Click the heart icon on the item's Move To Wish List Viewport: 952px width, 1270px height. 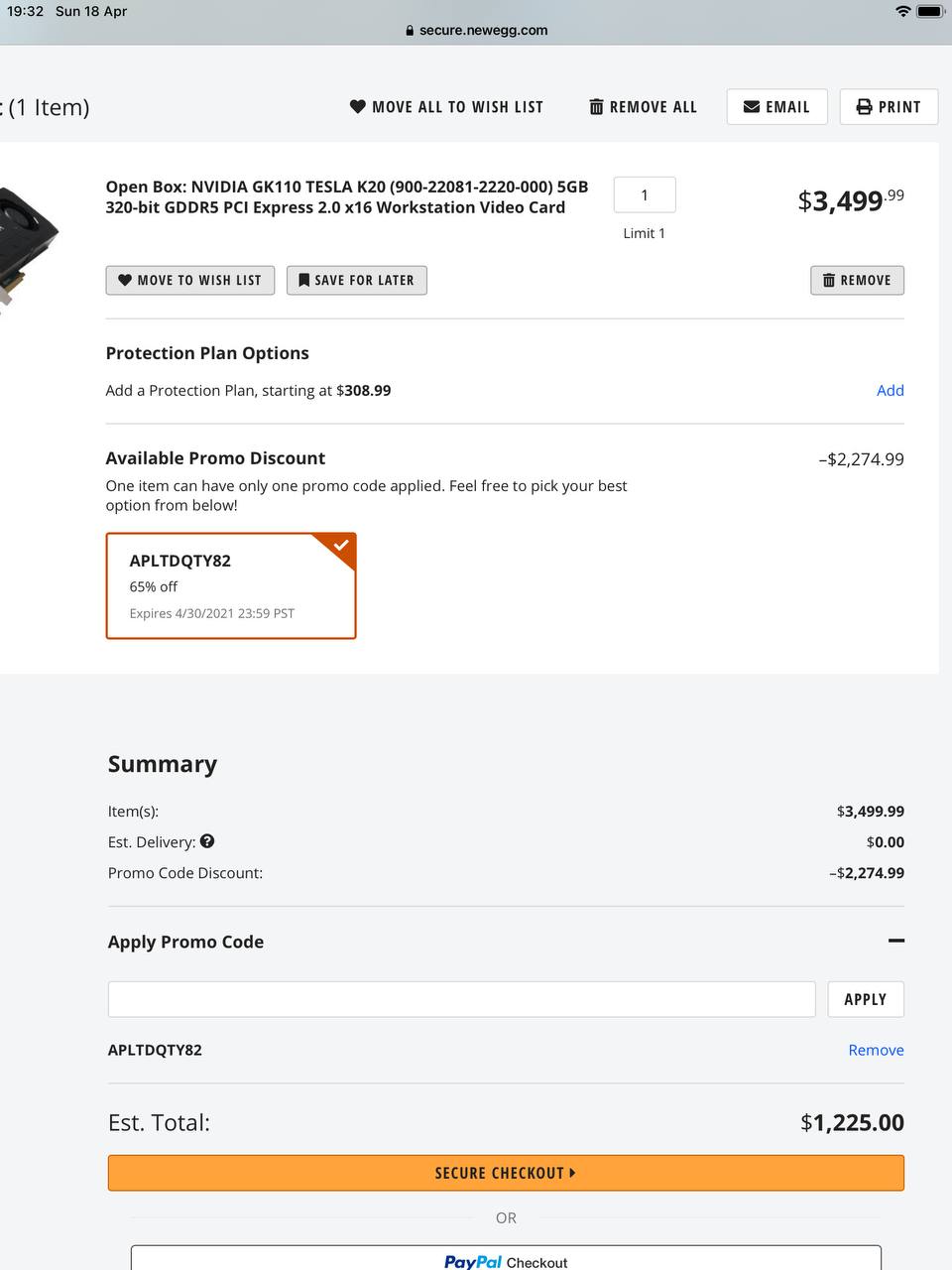click(125, 280)
